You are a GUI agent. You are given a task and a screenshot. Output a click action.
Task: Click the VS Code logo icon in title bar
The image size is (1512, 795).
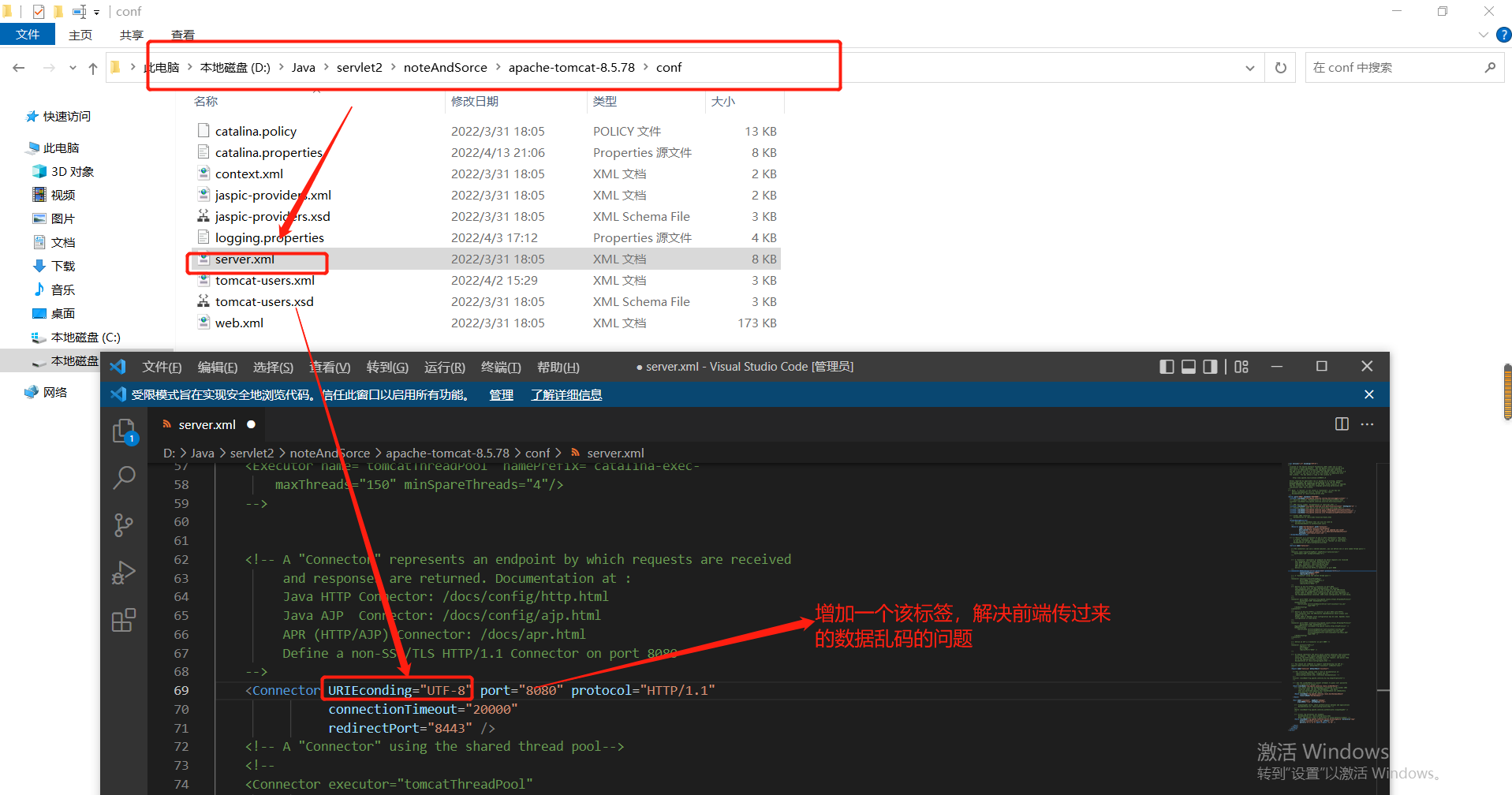click(x=118, y=367)
